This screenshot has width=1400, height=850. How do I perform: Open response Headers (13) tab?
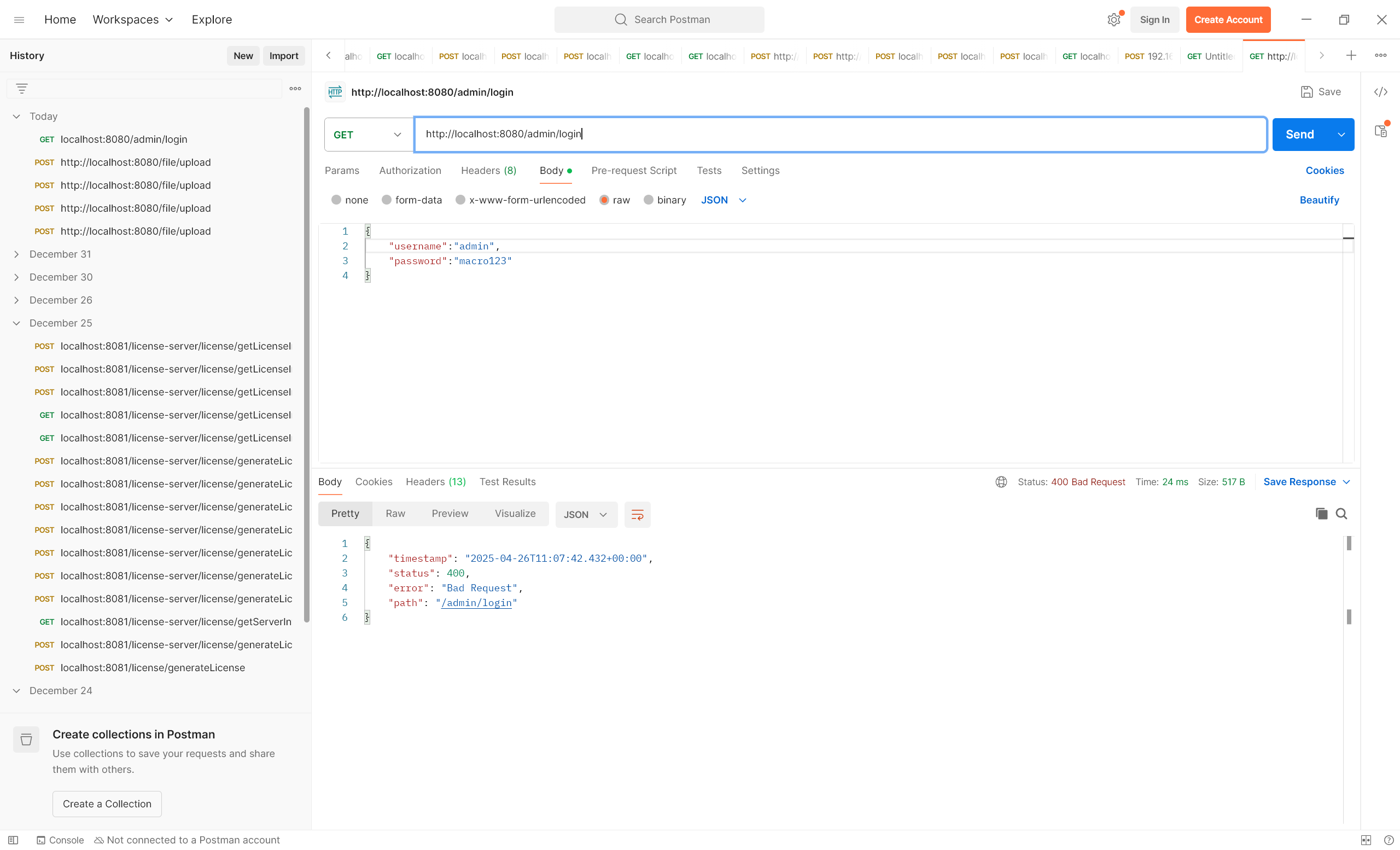436,482
